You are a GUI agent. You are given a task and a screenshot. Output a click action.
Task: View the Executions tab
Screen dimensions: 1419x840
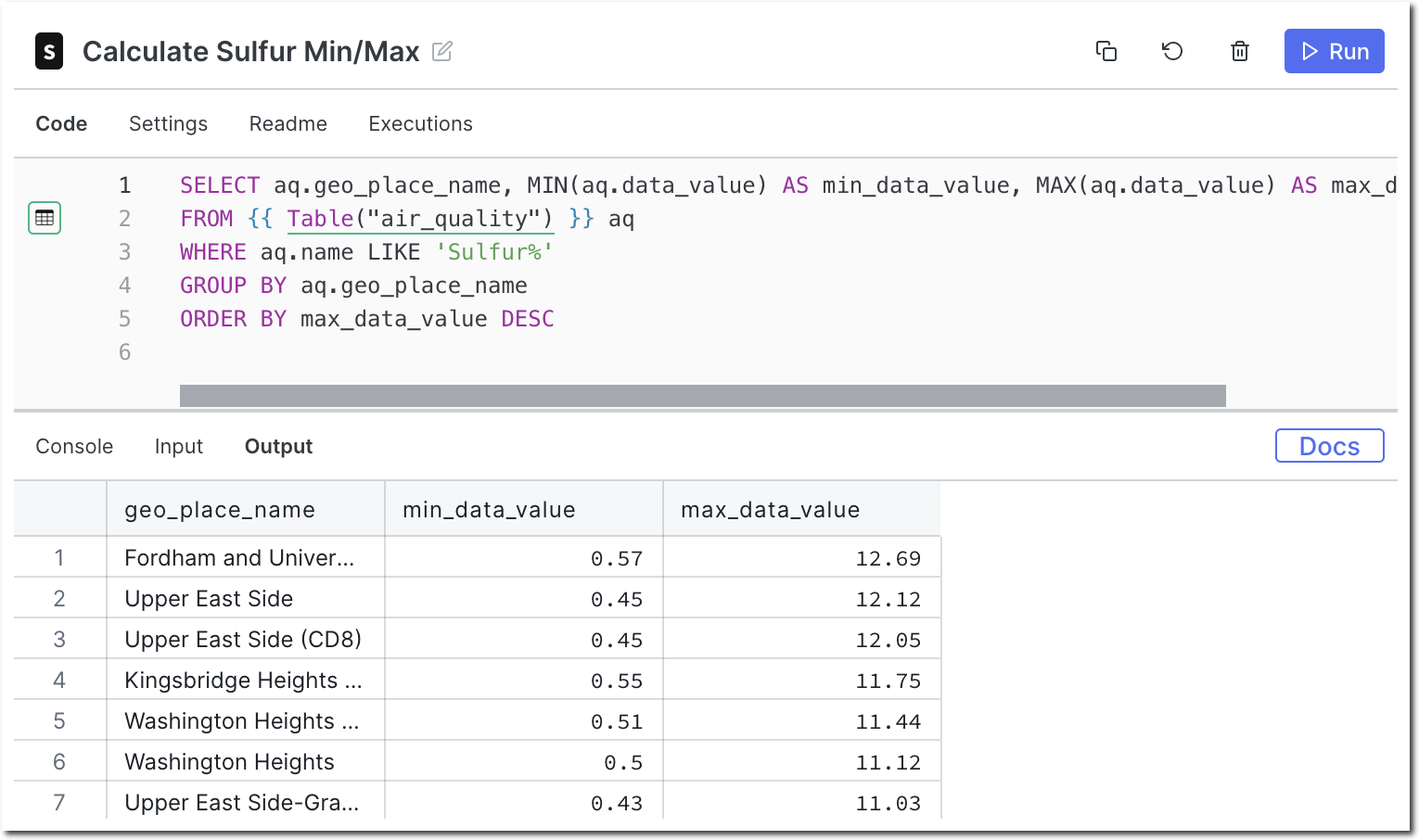tap(420, 123)
